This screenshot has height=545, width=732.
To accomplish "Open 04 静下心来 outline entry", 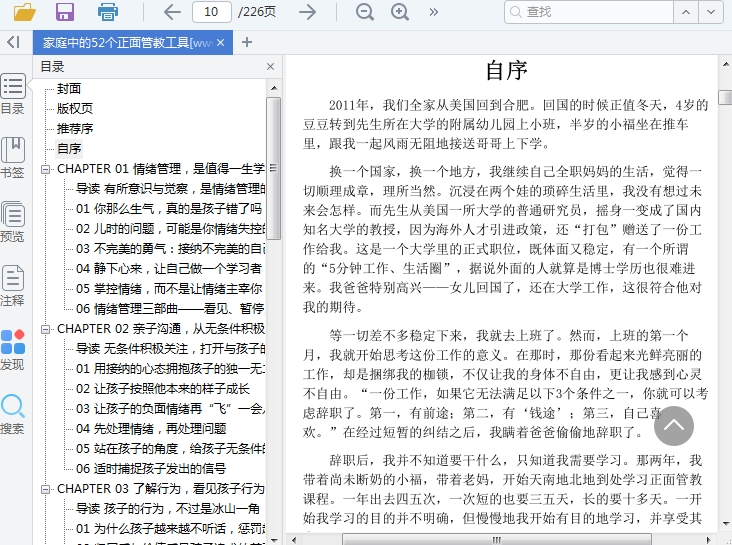I will tap(169, 269).
